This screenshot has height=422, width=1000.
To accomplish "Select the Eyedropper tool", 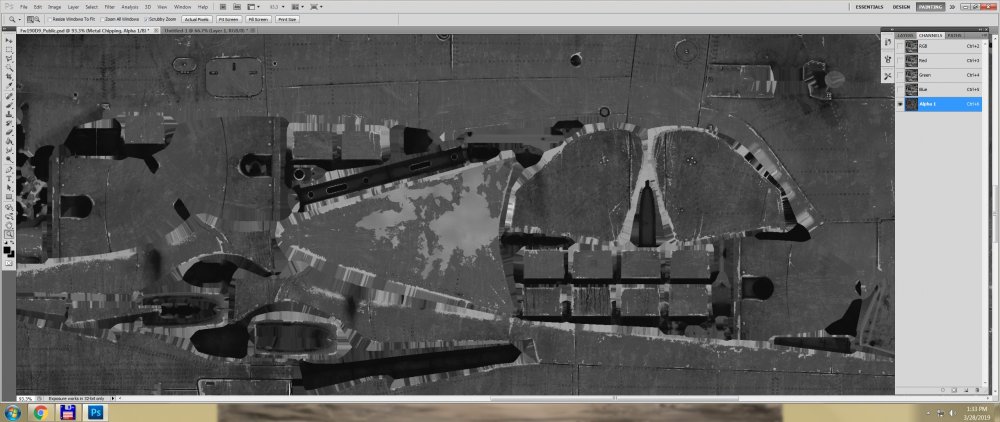I will click(10, 85).
